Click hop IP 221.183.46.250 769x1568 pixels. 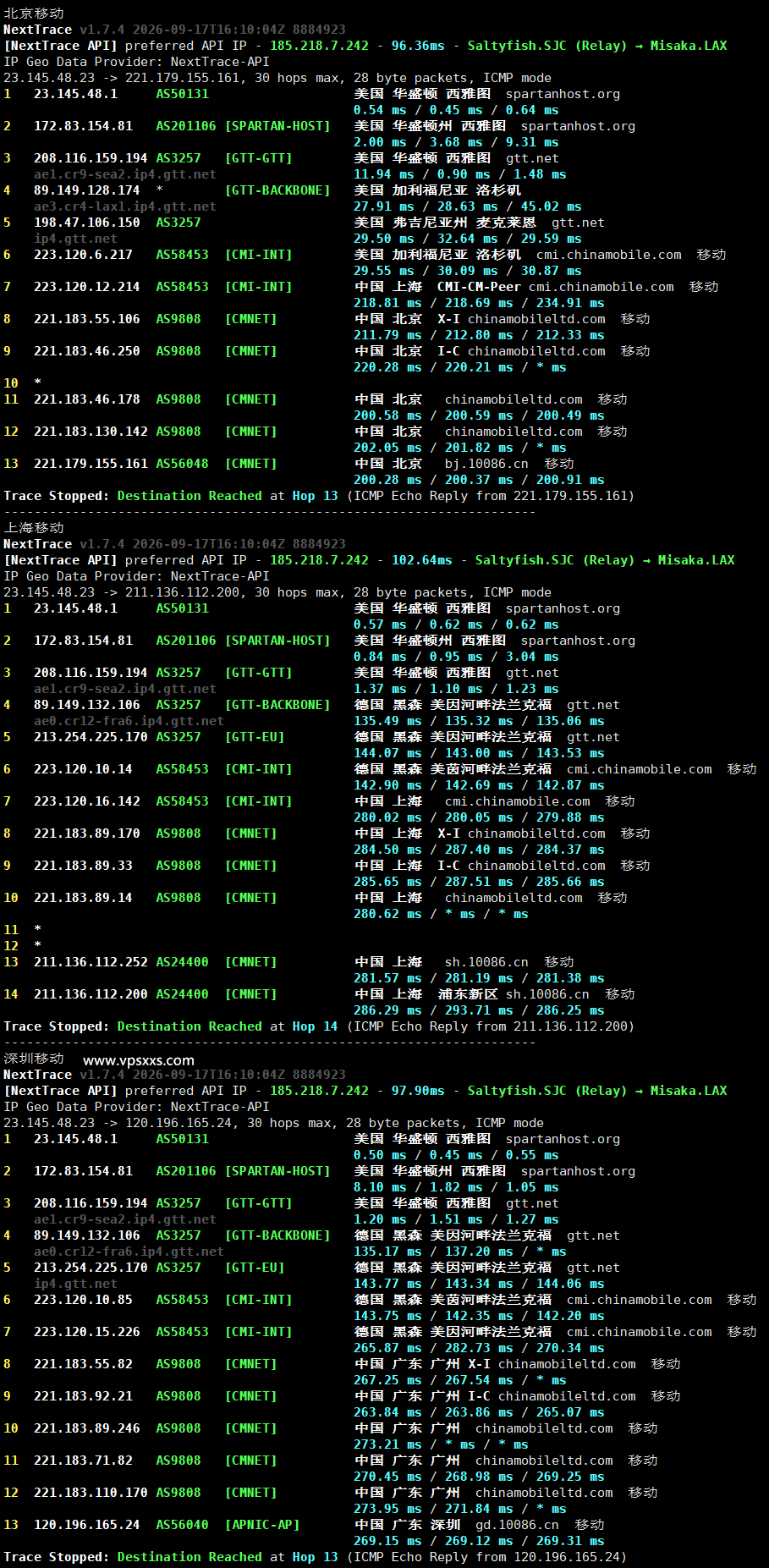click(x=87, y=351)
